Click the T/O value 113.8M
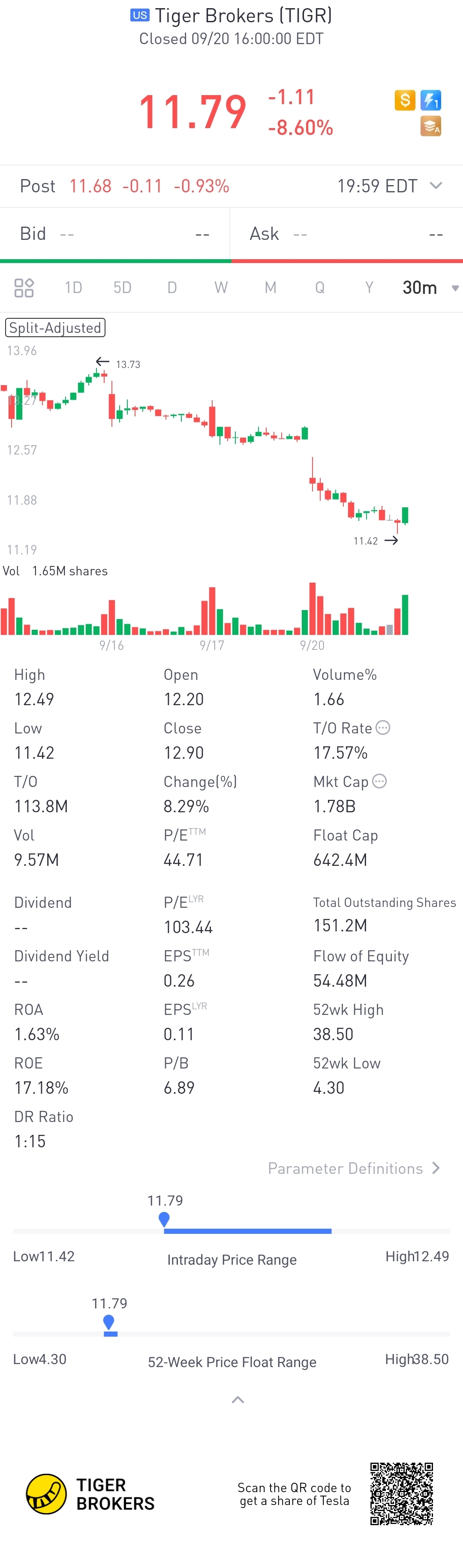The height and width of the screenshot is (1568, 463). coord(41,806)
